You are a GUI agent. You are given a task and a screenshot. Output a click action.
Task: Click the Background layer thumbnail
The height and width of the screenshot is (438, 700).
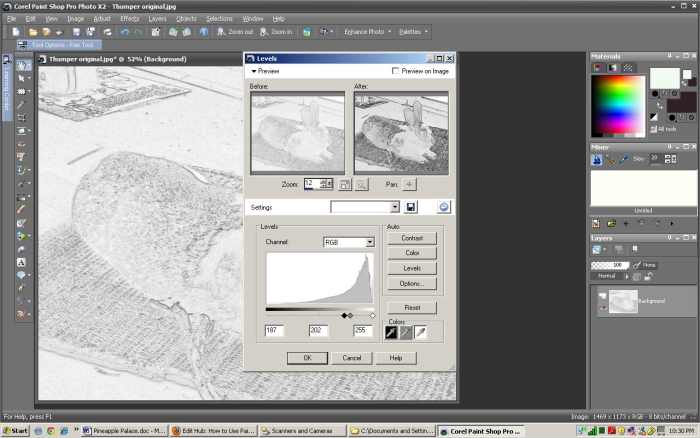623,301
